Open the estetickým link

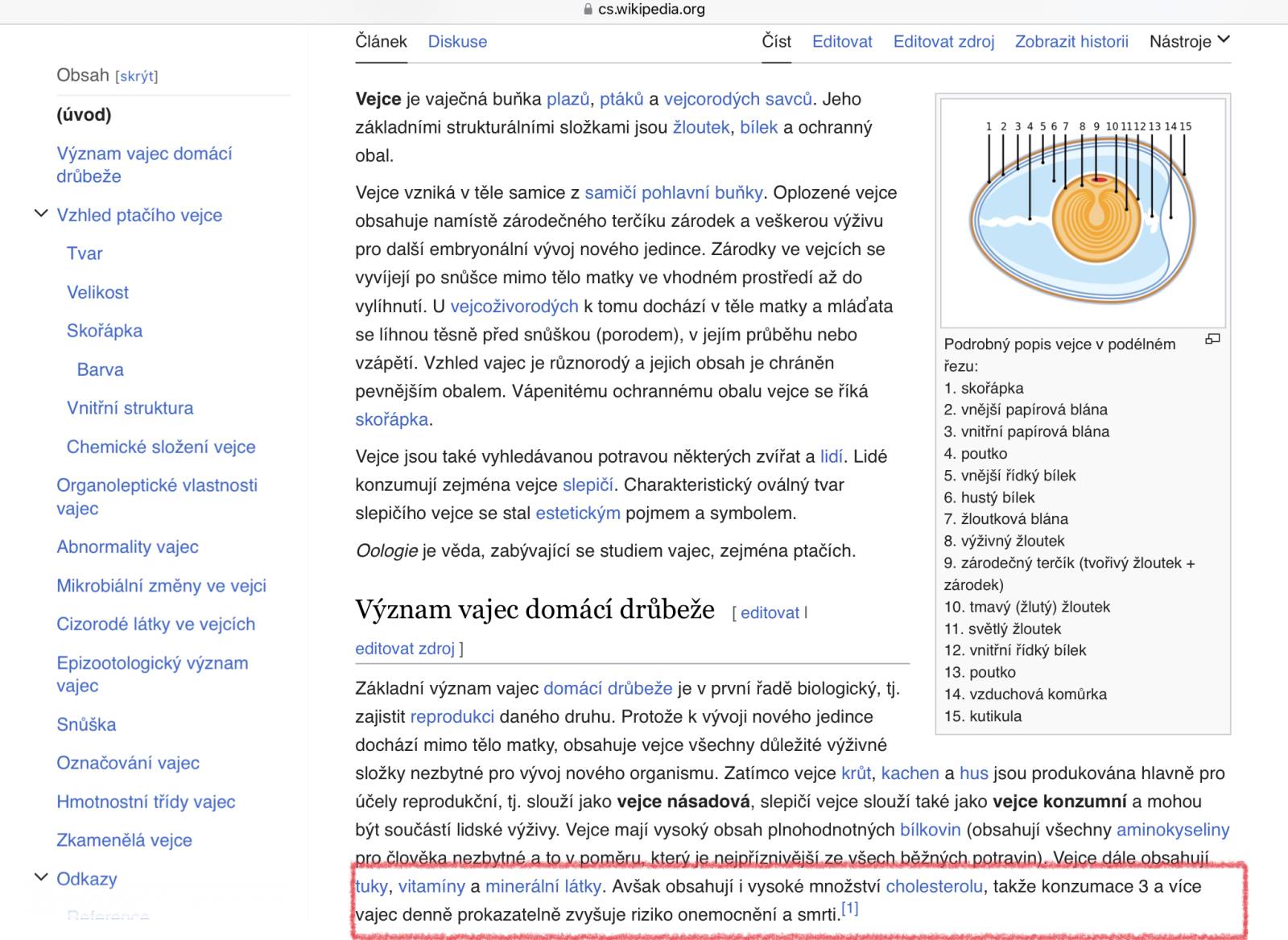pyautogui.click(x=578, y=513)
